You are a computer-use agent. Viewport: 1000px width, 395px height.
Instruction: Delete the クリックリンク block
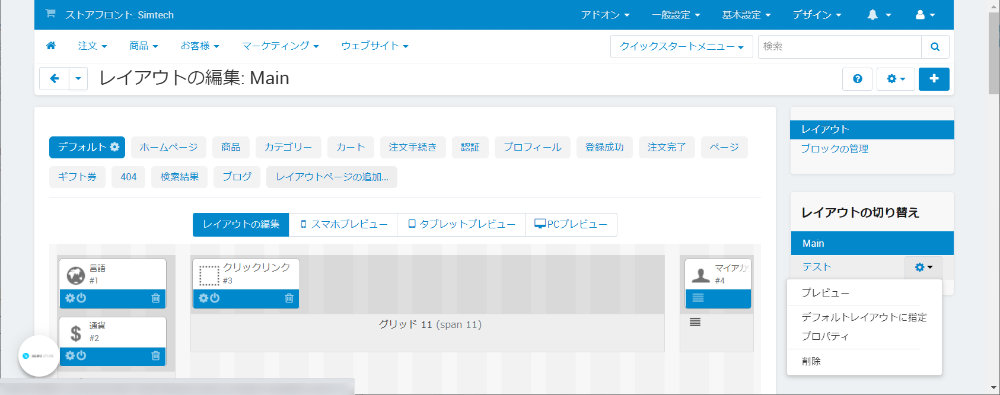pyautogui.click(x=289, y=298)
